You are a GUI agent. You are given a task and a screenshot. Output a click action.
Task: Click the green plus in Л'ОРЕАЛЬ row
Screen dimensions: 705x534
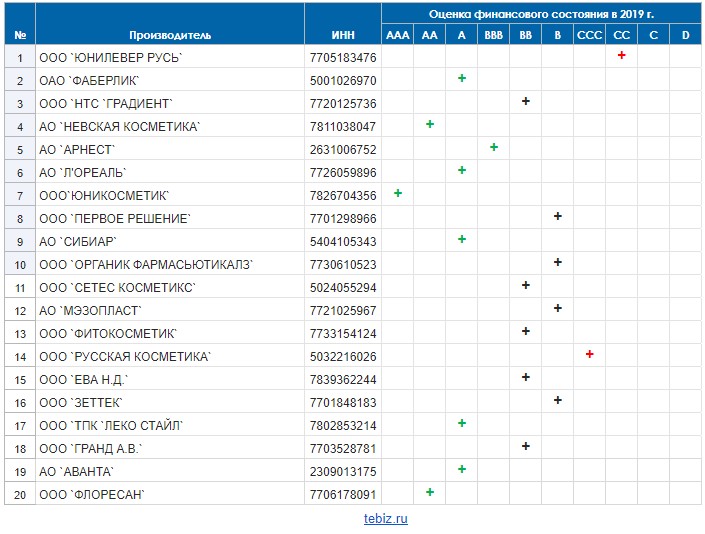tap(462, 170)
